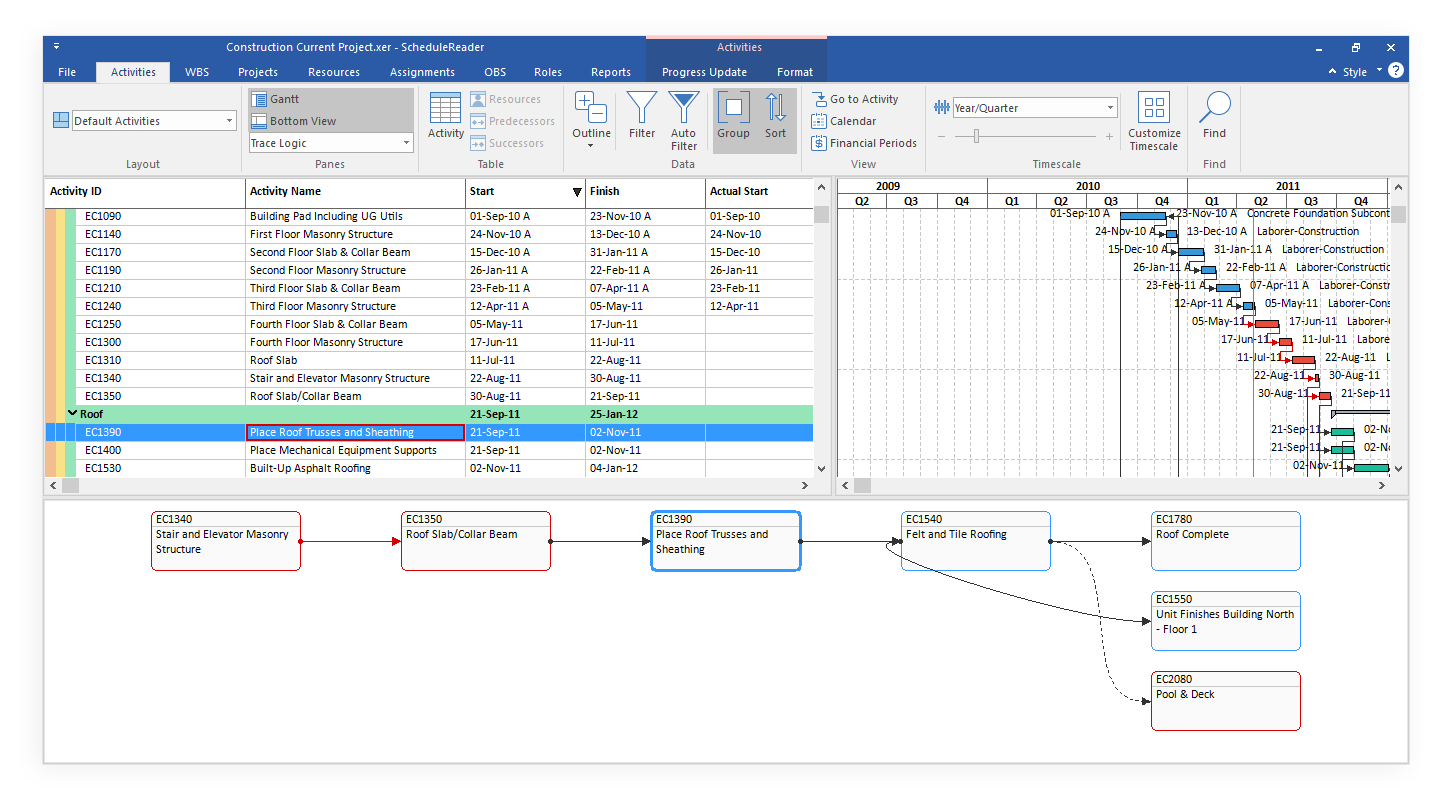Adjust the timescale zoom slider handle
This screenshot has width=1452, height=800.
[x=976, y=136]
